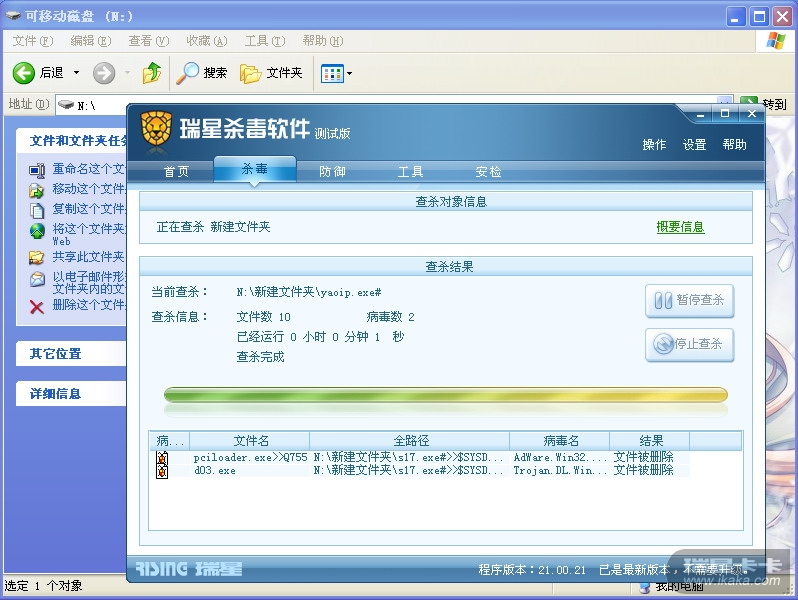
Task: Click removable disk icon in Explorer title bar
Action: [13, 16]
